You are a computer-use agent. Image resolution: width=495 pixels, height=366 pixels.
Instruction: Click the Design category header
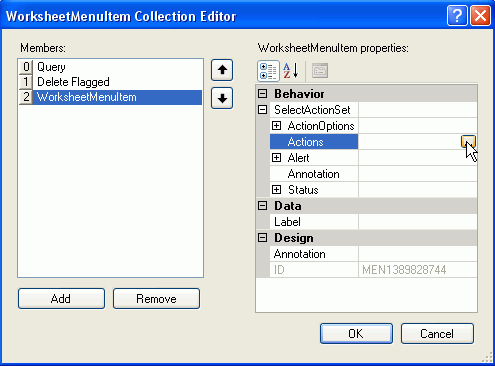(294, 238)
